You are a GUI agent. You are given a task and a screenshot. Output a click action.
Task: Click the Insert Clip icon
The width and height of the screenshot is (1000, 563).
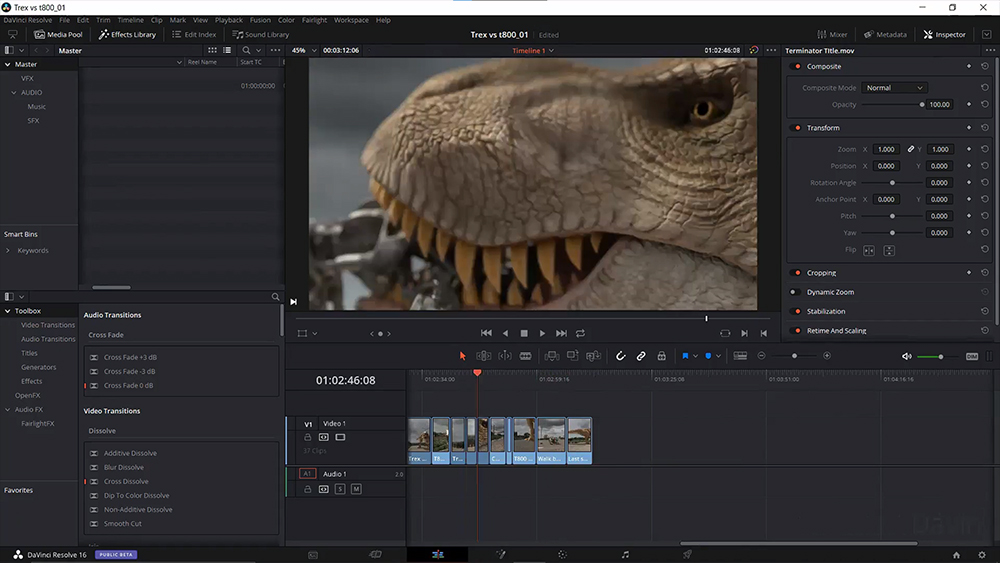[552, 356]
